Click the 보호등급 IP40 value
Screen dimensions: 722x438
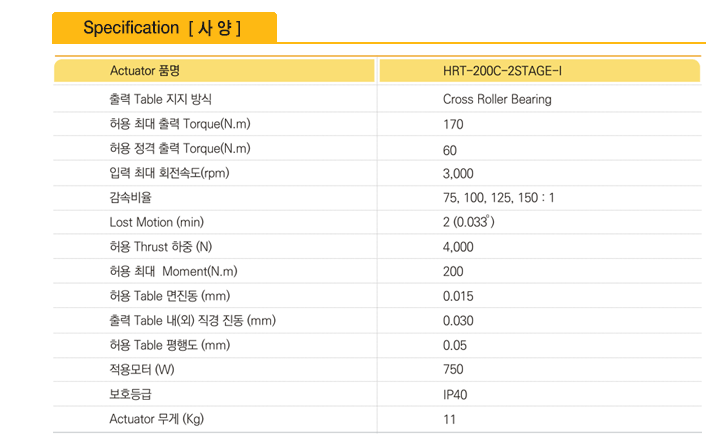[x=455, y=395]
